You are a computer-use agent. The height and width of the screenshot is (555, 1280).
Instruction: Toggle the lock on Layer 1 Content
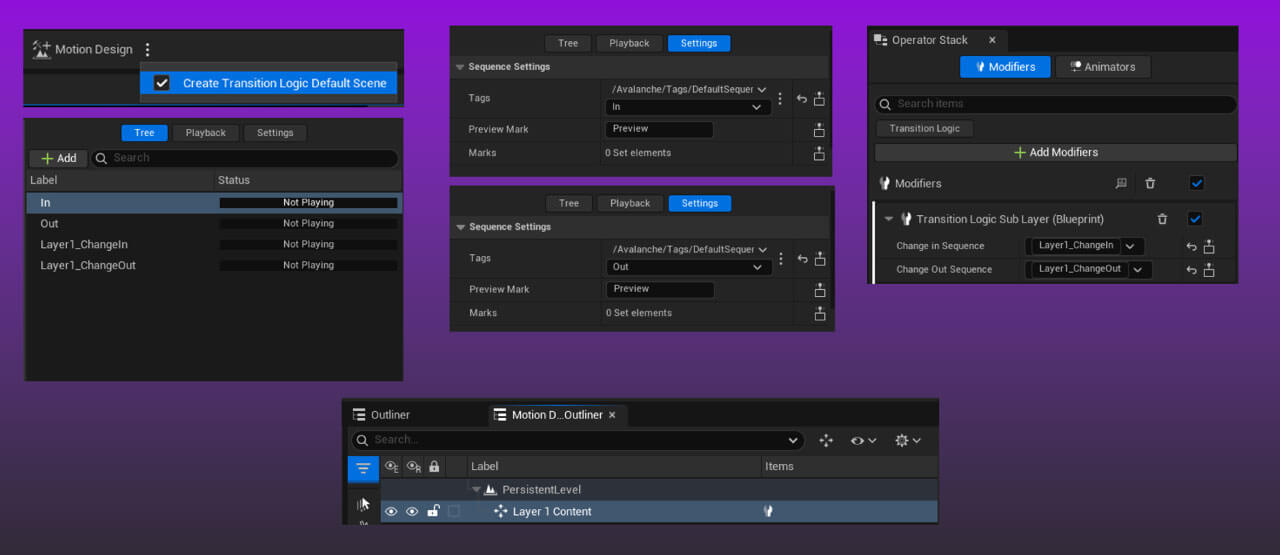(x=433, y=511)
